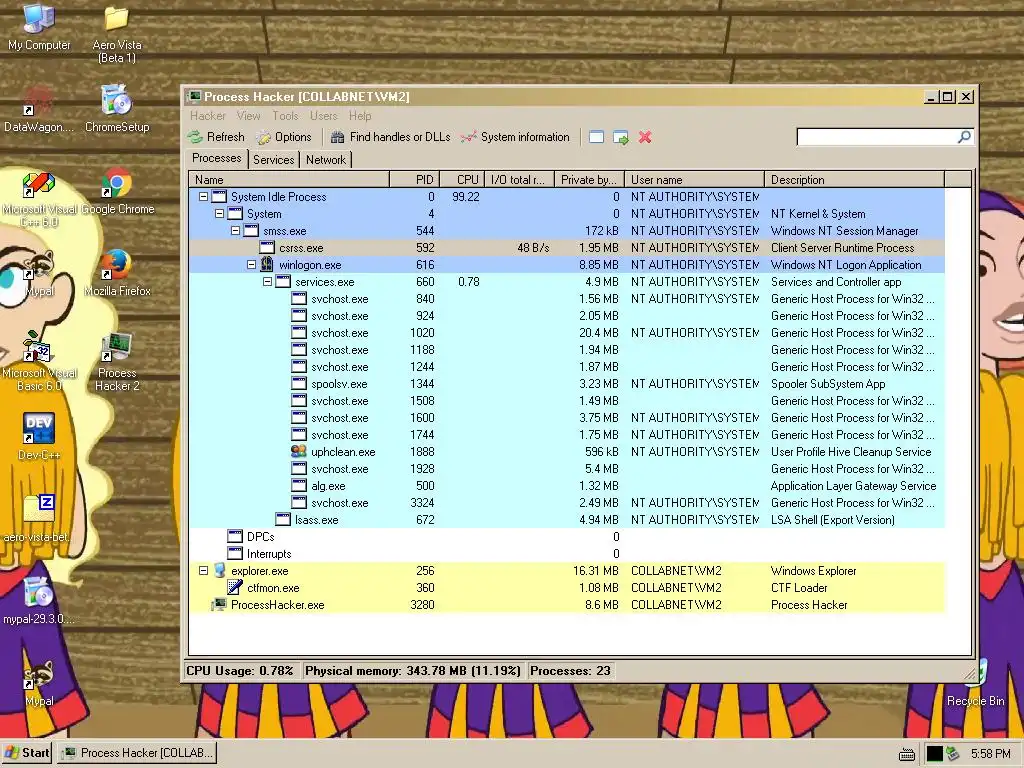The image size is (1024, 768).
Task: Click Process Hacker taskbar button
Action: click(x=137, y=753)
